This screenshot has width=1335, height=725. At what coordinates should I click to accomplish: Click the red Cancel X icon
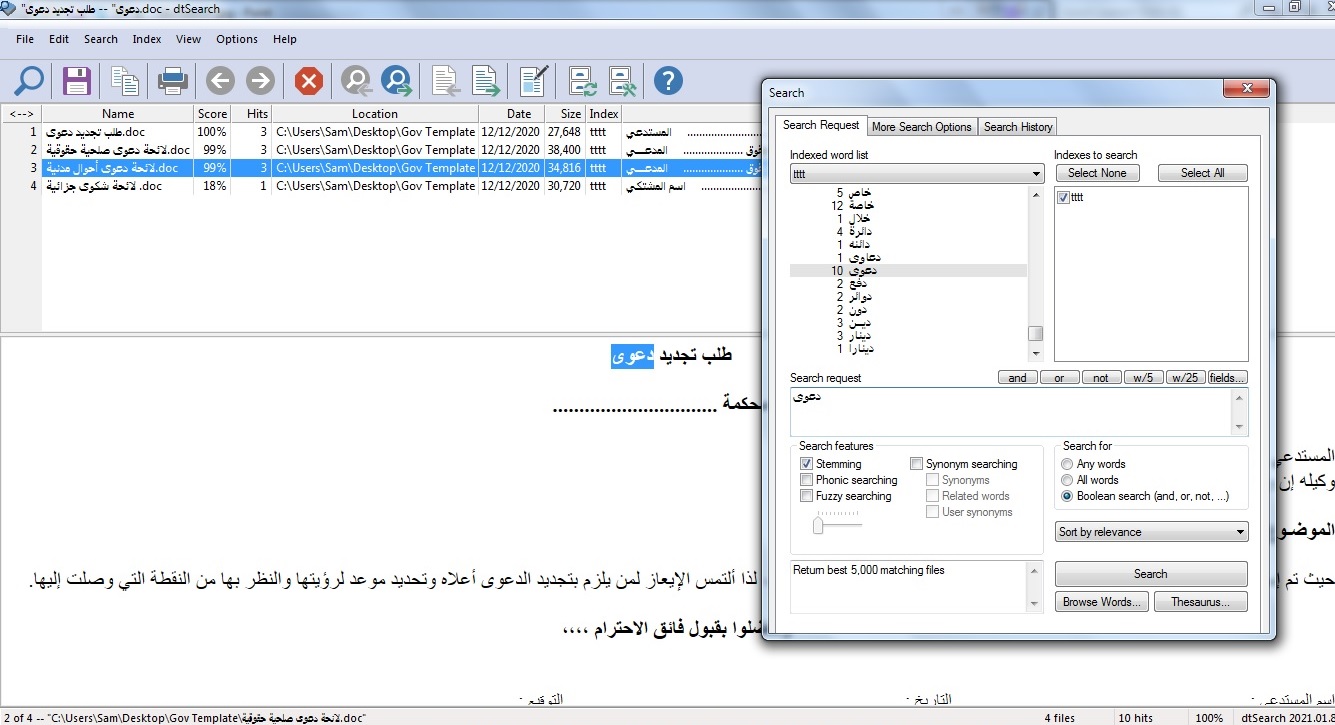tap(309, 80)
